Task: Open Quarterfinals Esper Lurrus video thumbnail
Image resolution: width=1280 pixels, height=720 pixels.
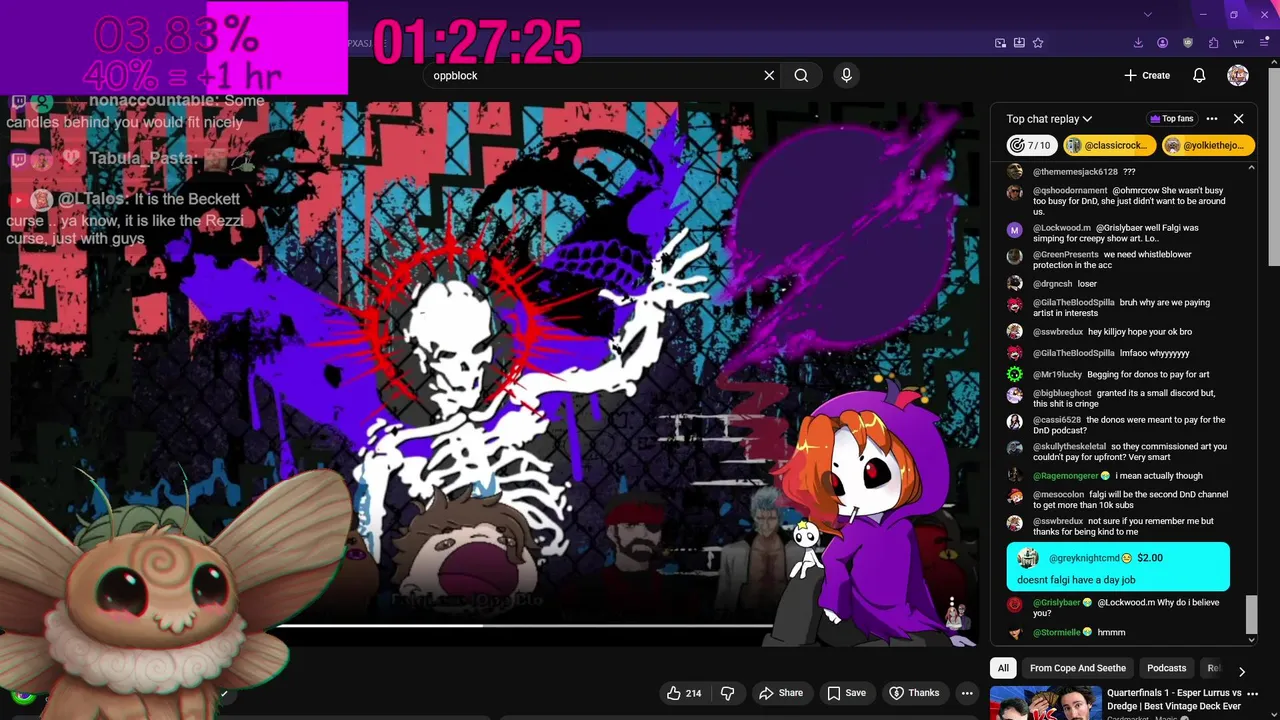Action: 1045,703
